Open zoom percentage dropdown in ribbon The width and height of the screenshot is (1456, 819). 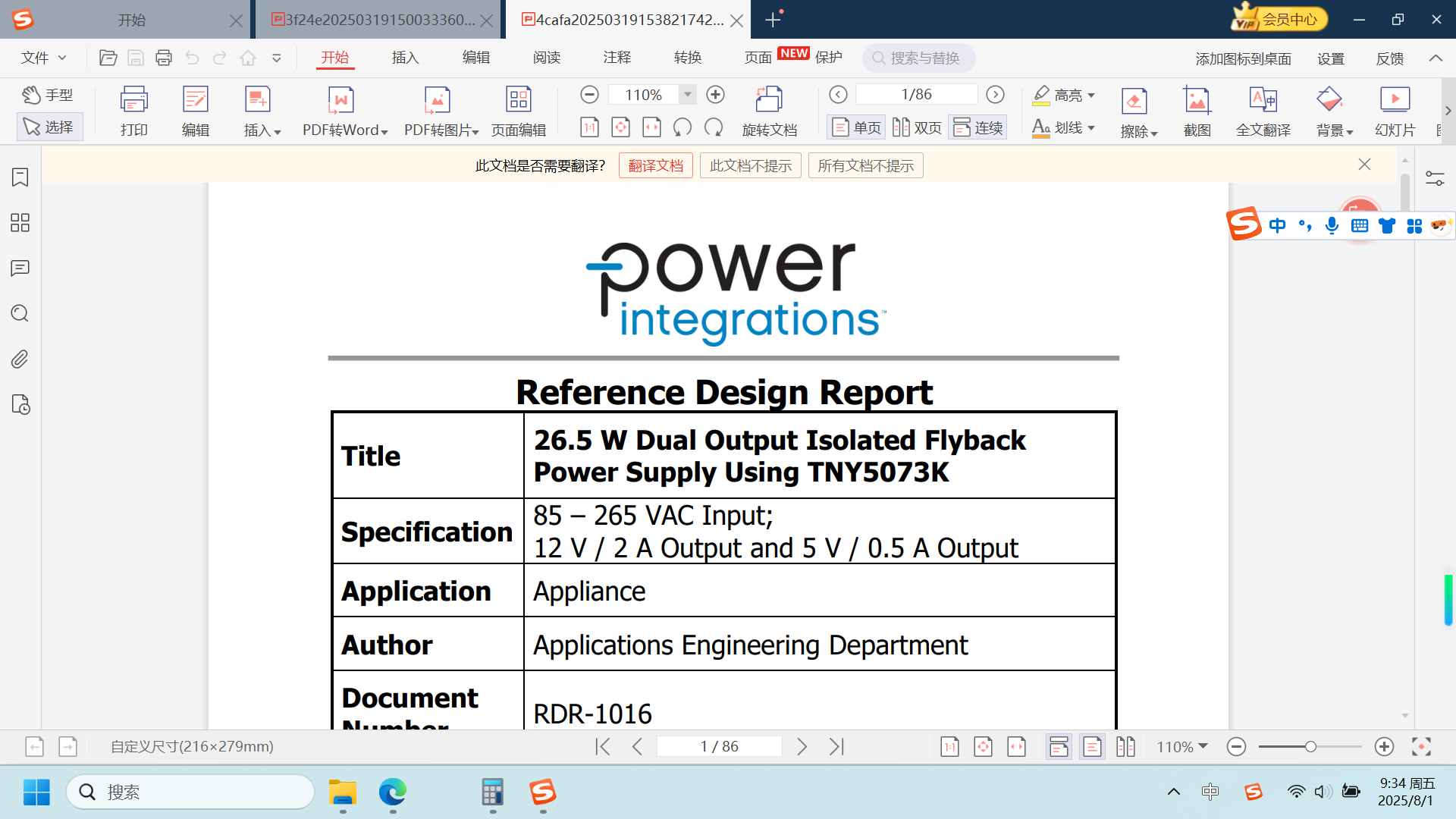coord(688,95)
